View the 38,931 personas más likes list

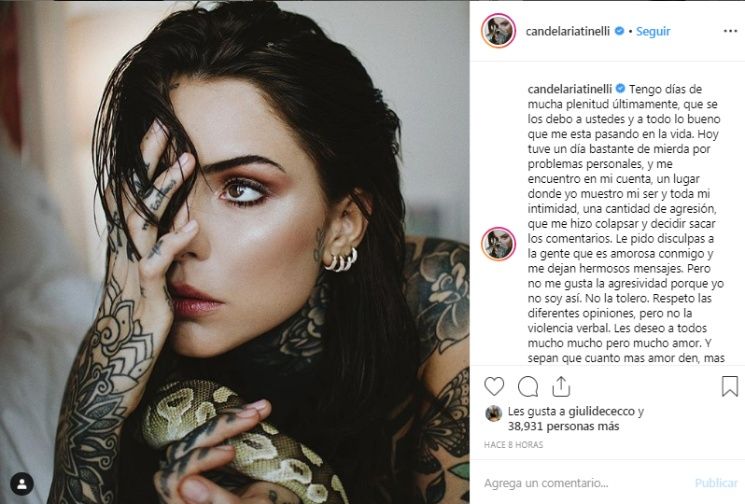[x=564, y=427]
